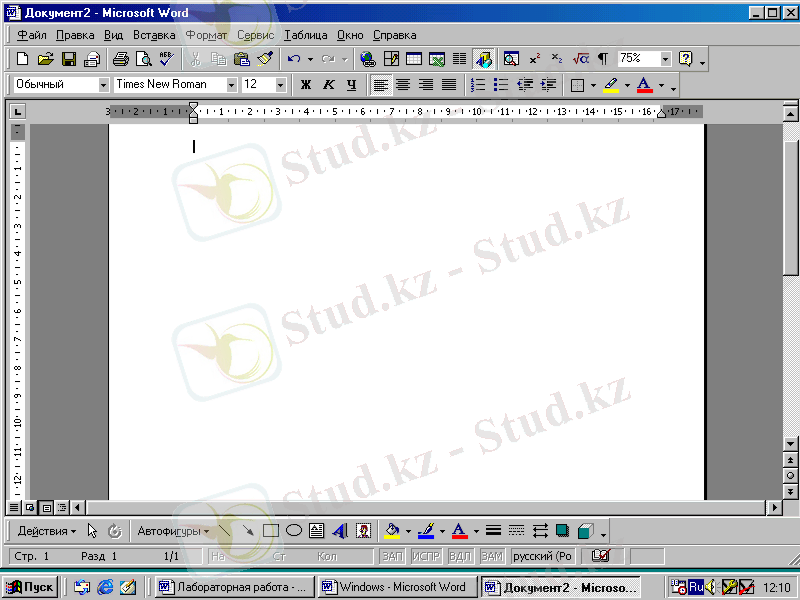The height and width of the screenshot is (600, 800).
Task: Click the Пуск start button
Action: point(30,587)
